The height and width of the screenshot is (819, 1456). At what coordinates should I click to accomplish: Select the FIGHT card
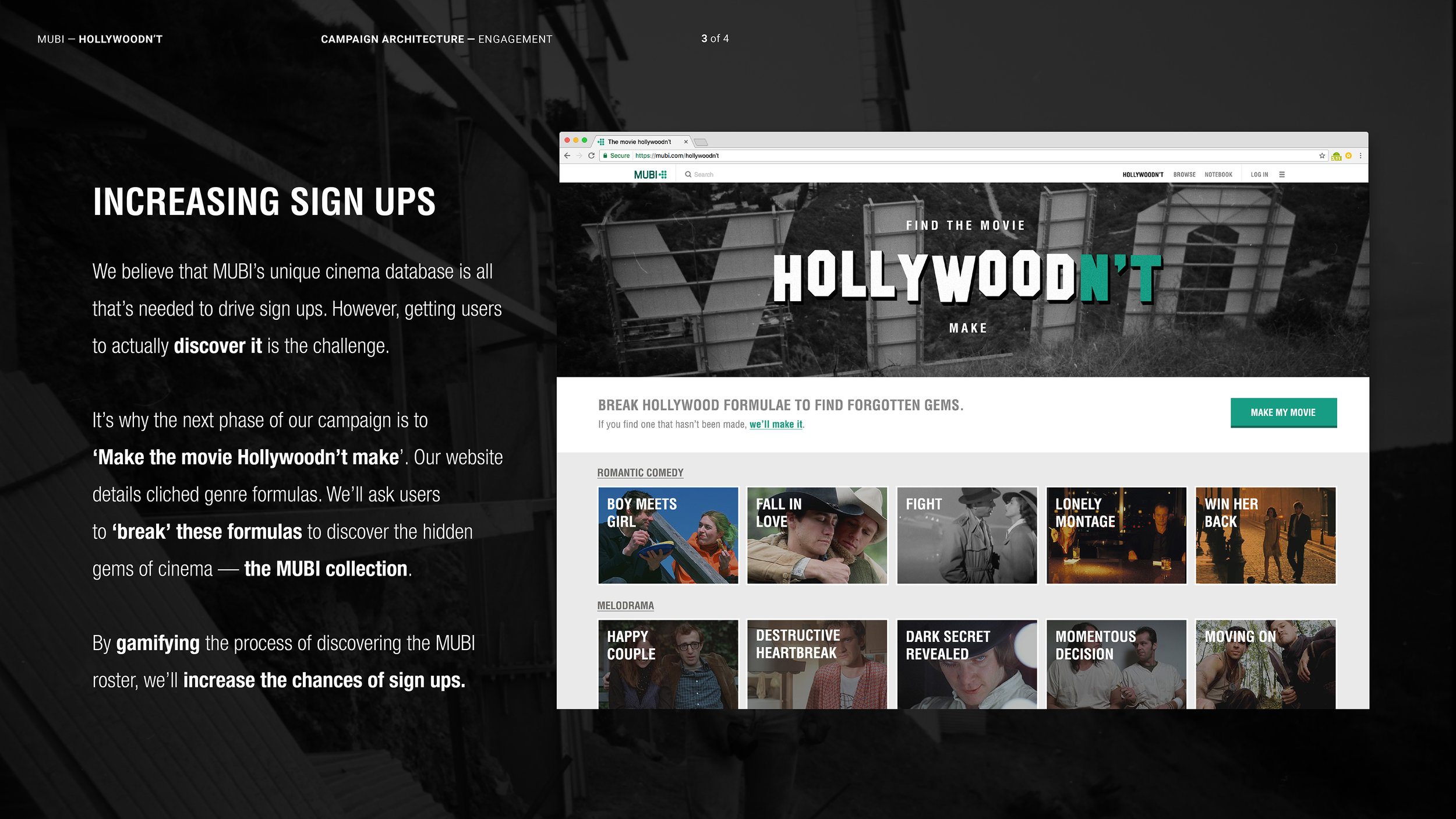pyautogui.click(x=967, y=535)
